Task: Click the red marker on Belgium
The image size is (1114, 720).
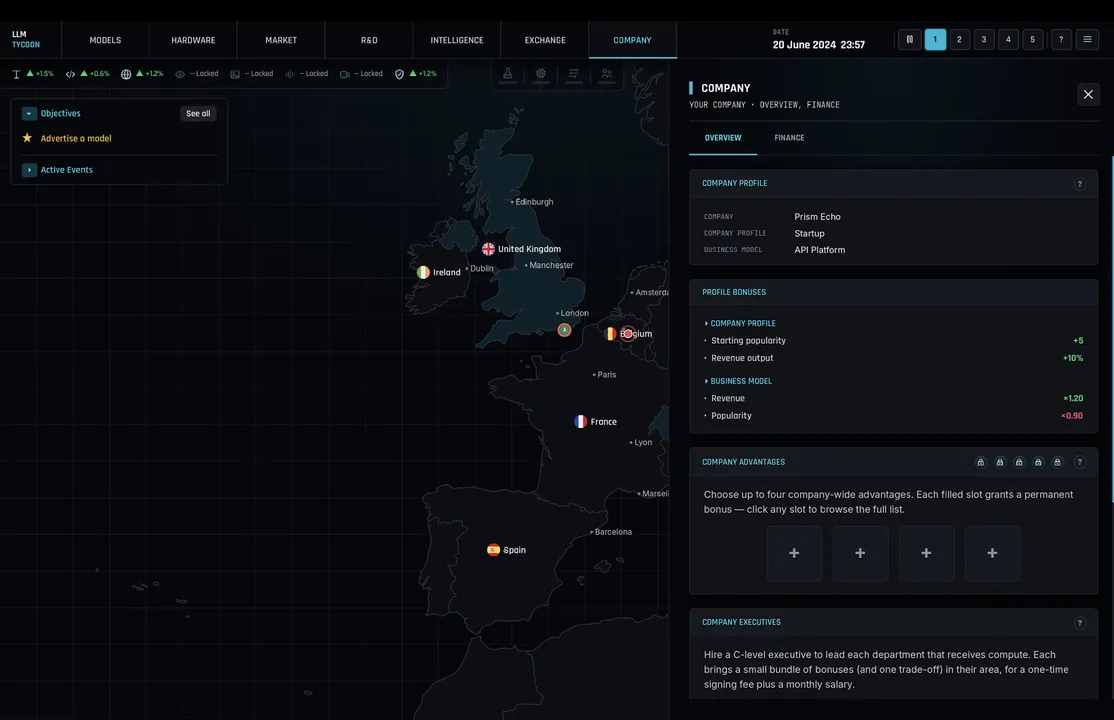Action: point(627,333)
